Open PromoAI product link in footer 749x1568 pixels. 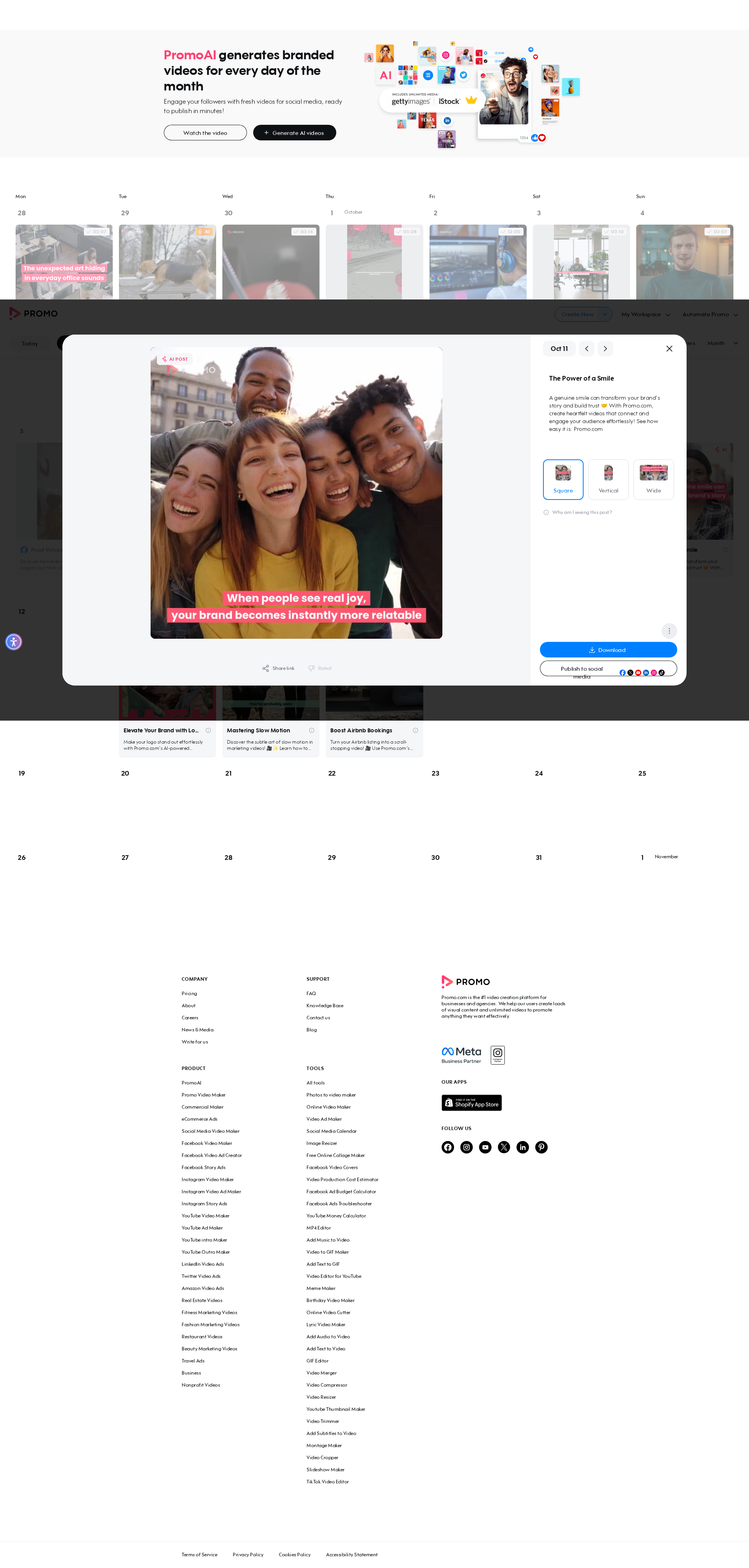(191, 1083)
